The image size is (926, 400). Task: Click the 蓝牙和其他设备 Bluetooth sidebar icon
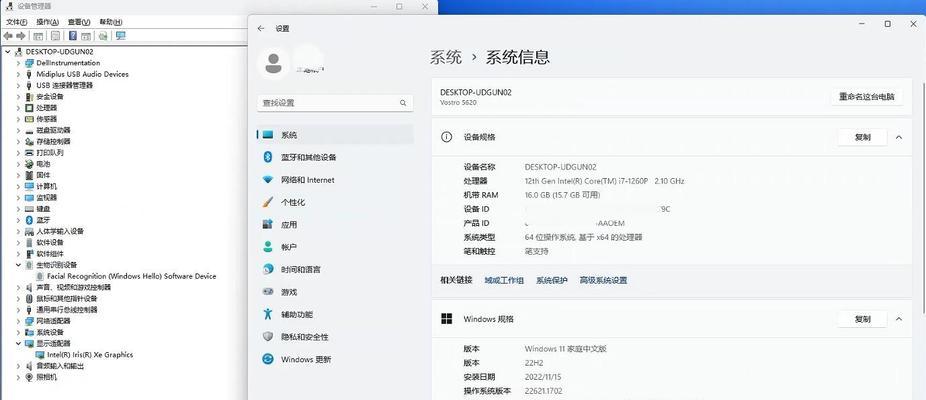[x=268, y=157]
